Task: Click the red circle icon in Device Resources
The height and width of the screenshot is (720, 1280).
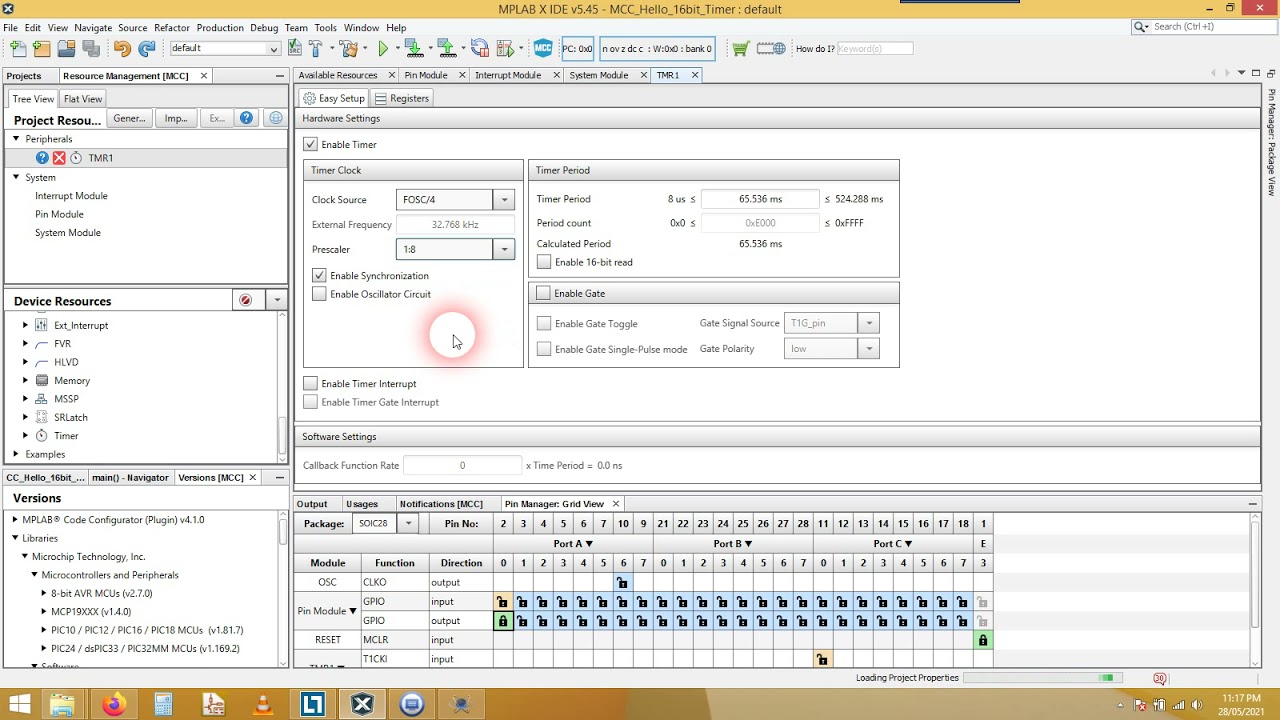Action: click(x=246, y=300)
